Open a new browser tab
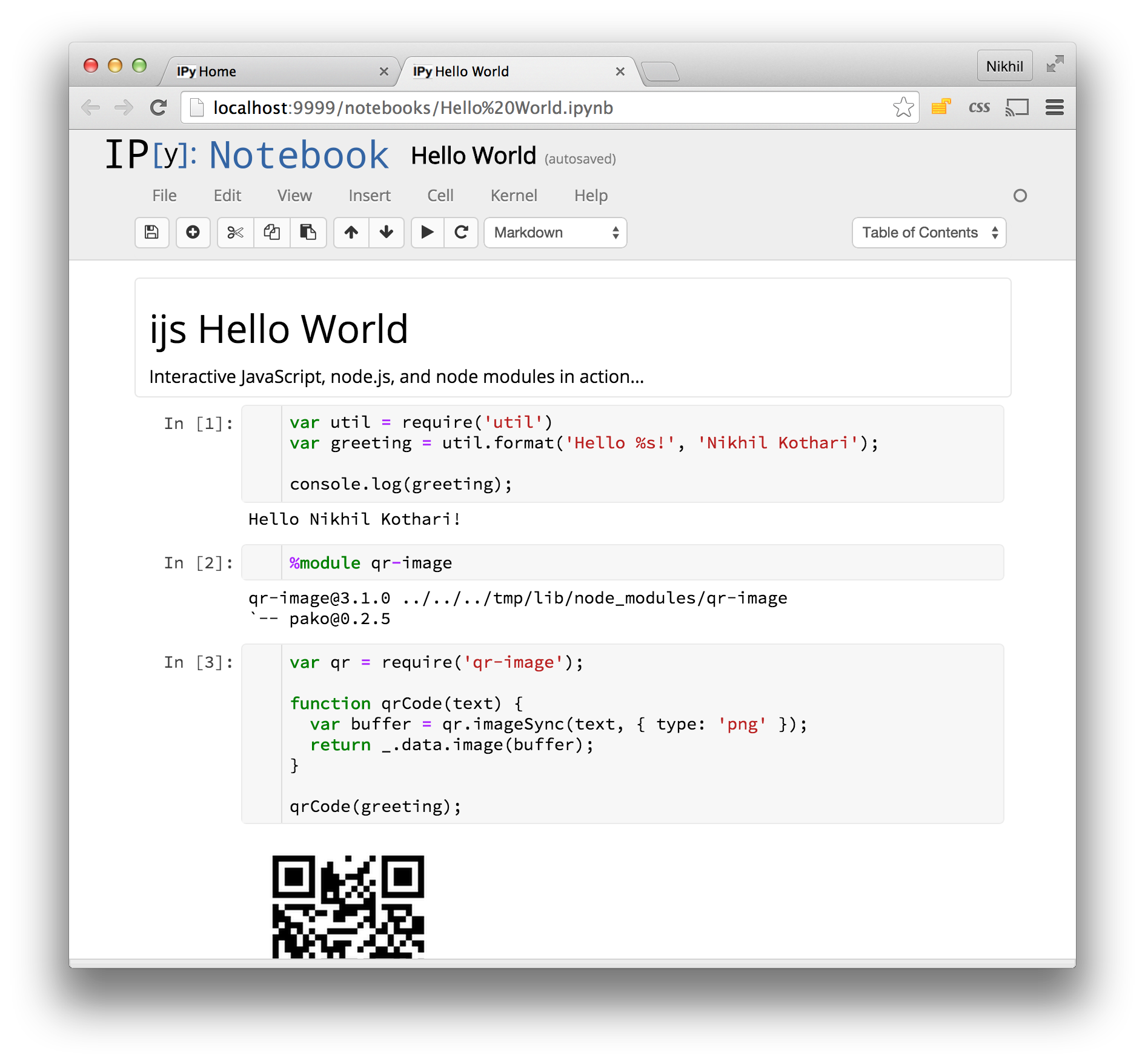Image resolution: width=1145 pixels, height=1064 pixels. [x=660, y=71]
